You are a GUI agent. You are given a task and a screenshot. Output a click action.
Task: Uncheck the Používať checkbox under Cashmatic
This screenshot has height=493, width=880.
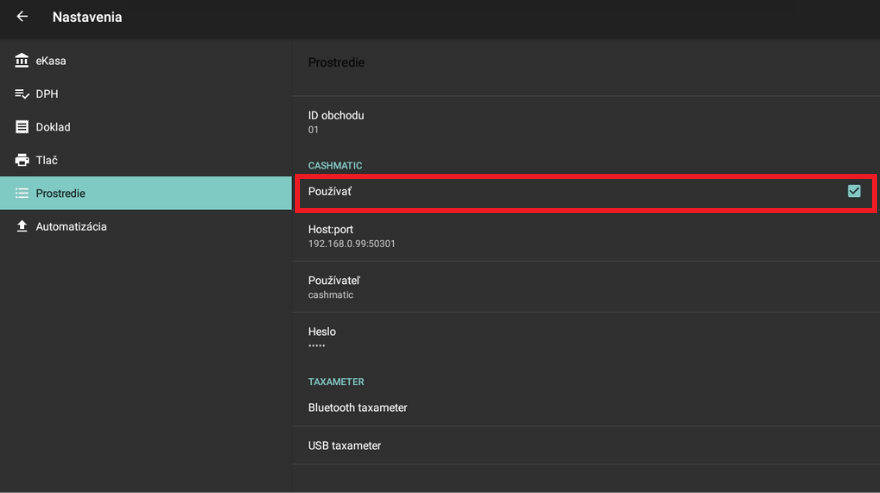(x=853, y=191)
